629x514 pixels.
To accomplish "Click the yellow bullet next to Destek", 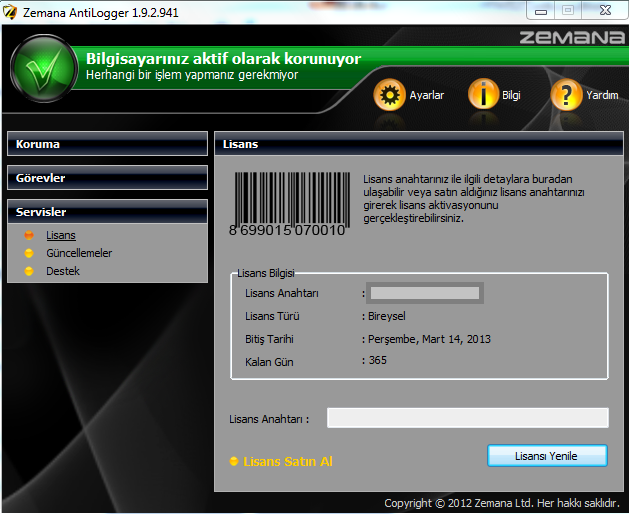I will coord(29,271).
